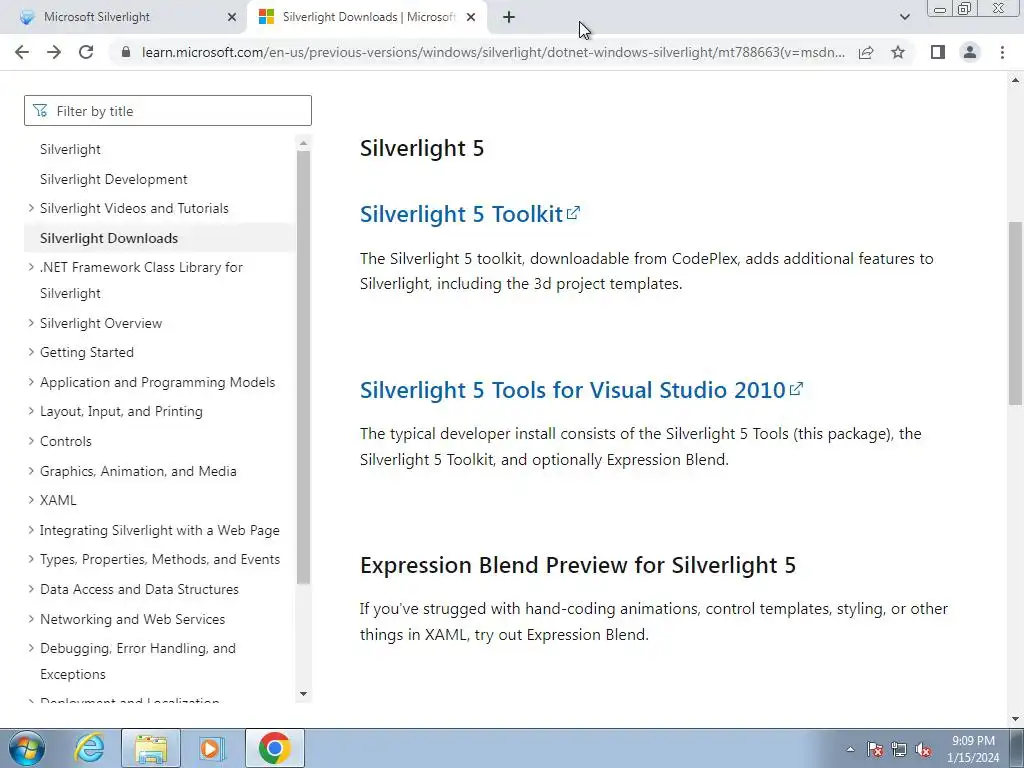Go back to the previous page
This screenshot has height=768, width=1024.
pos(22,52)
